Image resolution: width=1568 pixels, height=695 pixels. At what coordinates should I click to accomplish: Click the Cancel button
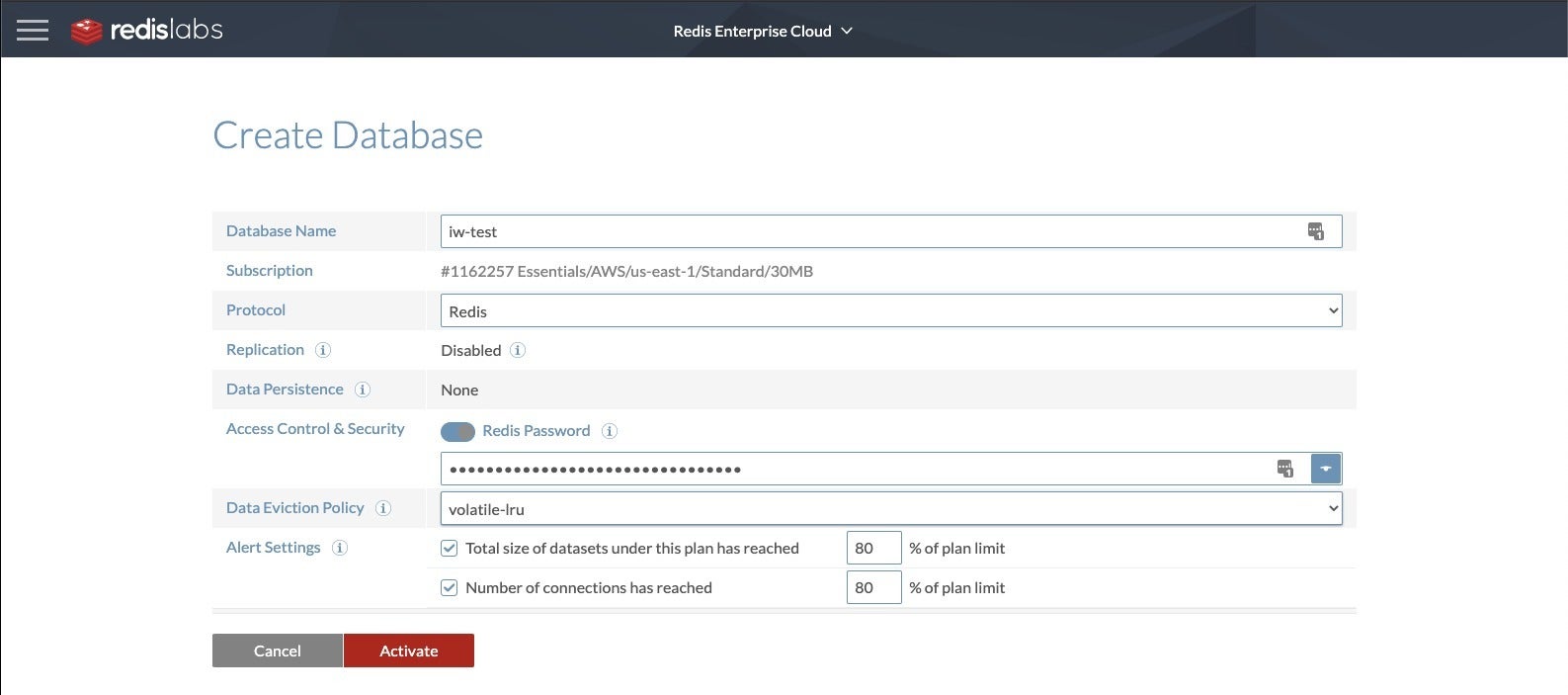(x=278, y=651)
